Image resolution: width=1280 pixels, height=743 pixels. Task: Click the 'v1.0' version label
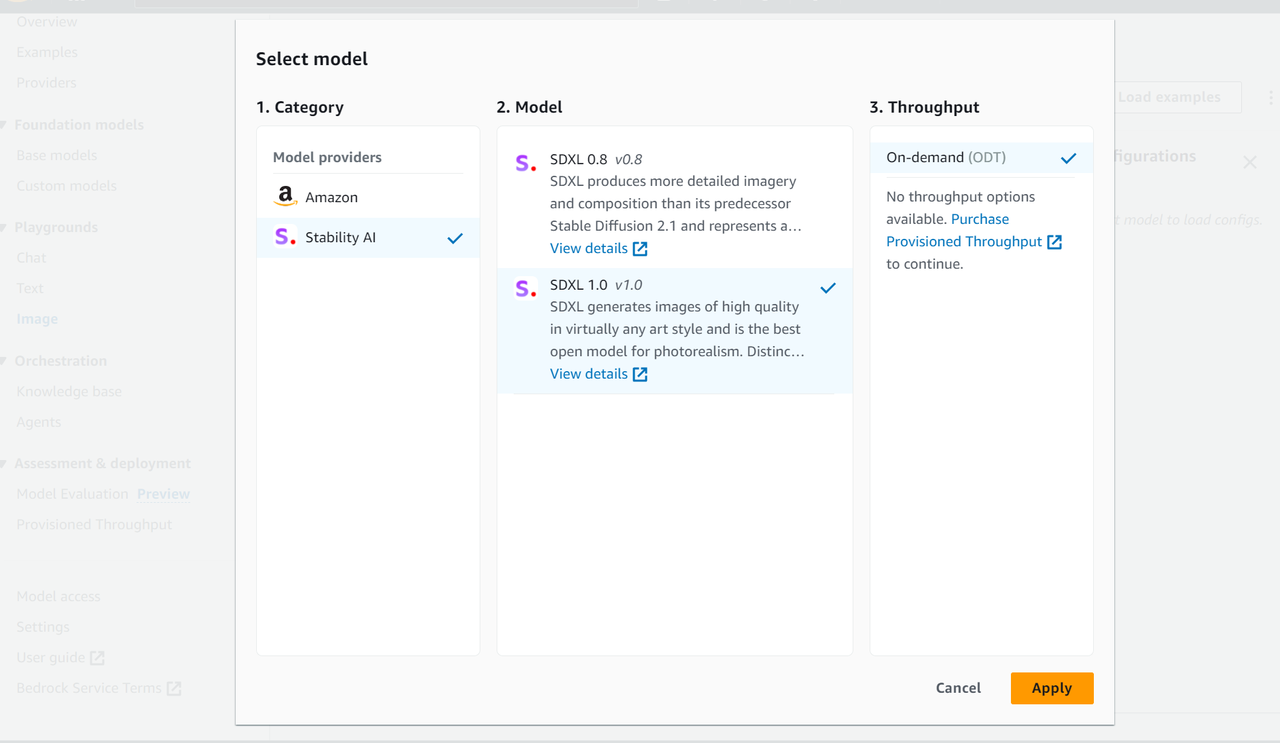(628, 285)
